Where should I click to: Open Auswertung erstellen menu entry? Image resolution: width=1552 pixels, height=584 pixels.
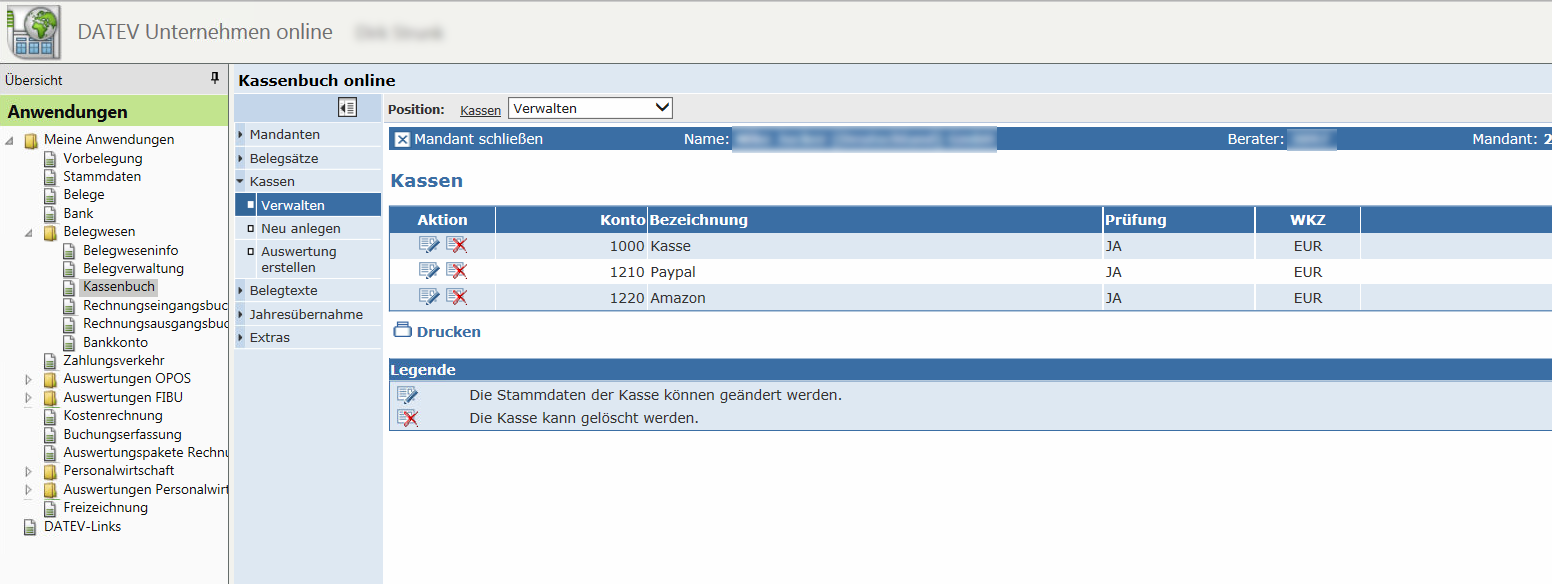(x=298, y=259)
